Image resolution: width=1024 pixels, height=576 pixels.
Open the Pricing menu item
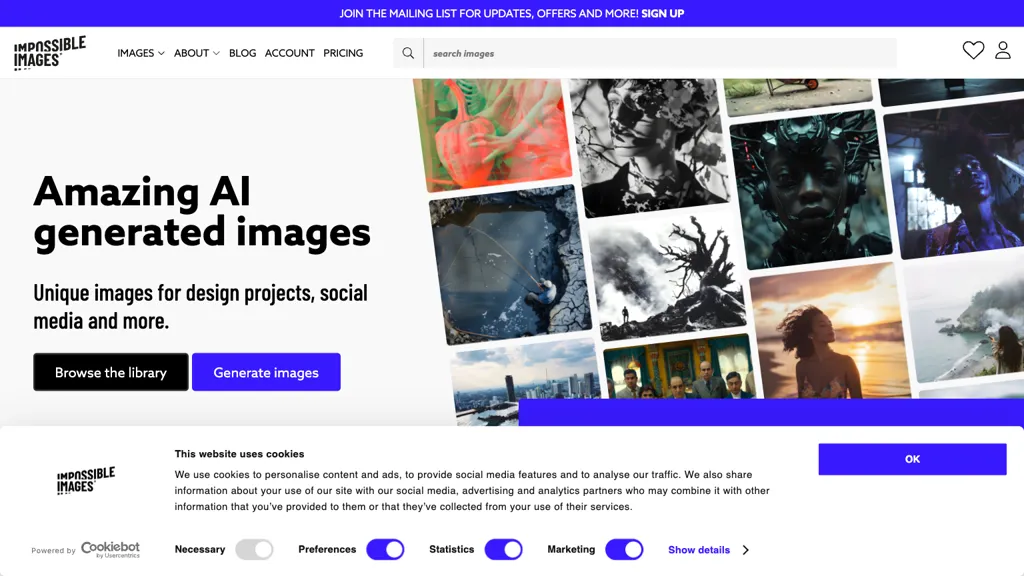(343, 53)
